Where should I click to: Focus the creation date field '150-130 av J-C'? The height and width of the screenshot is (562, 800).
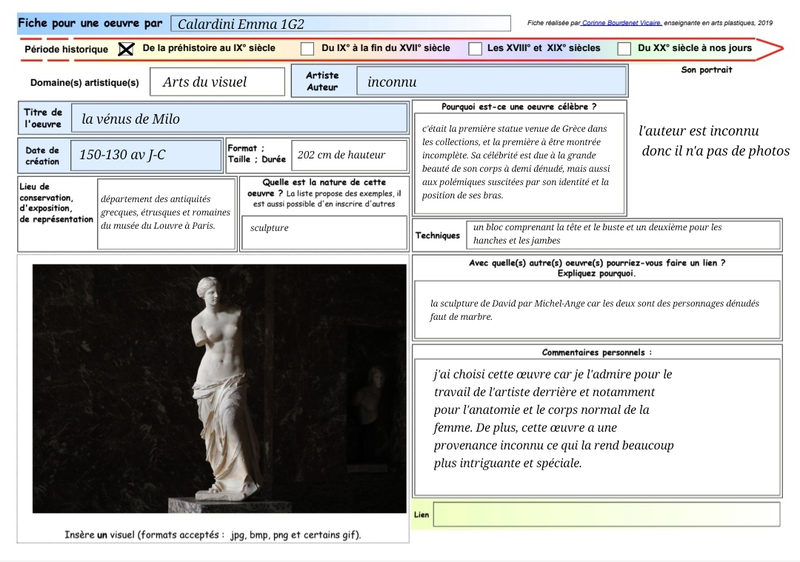pos(147,155)
